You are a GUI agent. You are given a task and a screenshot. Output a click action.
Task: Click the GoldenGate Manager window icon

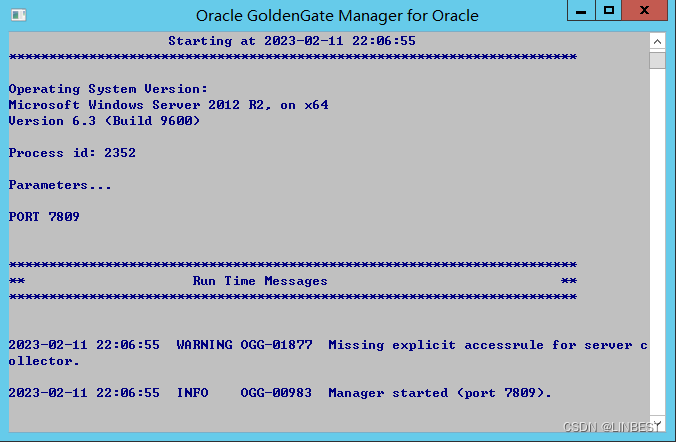point(19,15)
